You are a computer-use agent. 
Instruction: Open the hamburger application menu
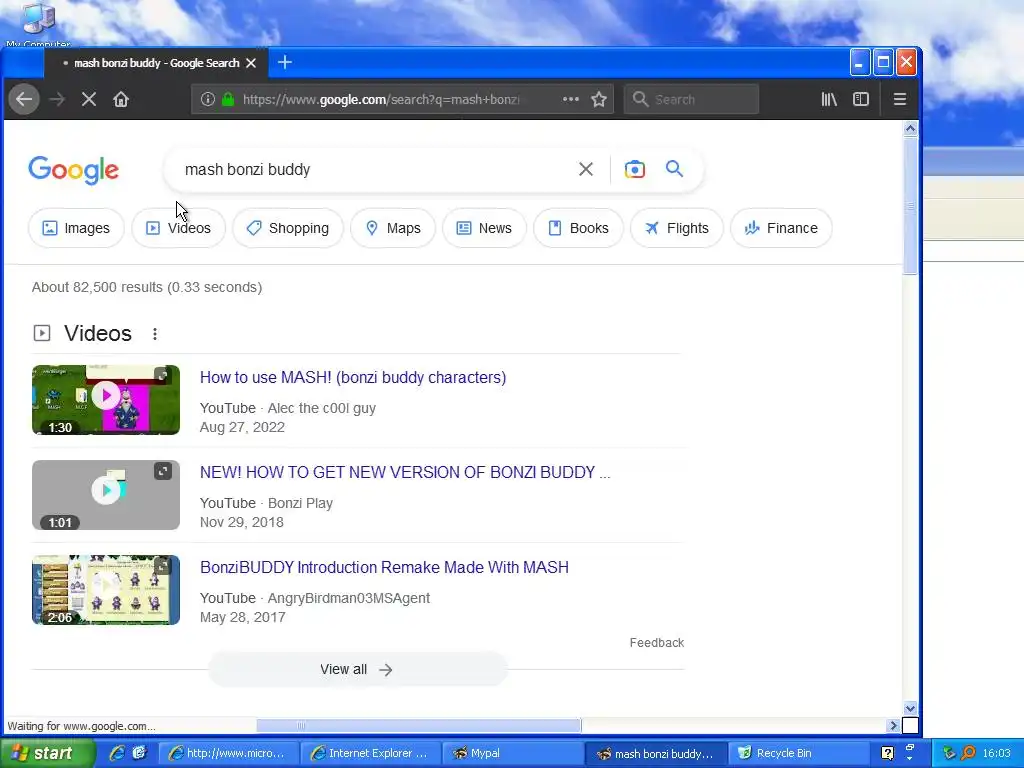900,99
